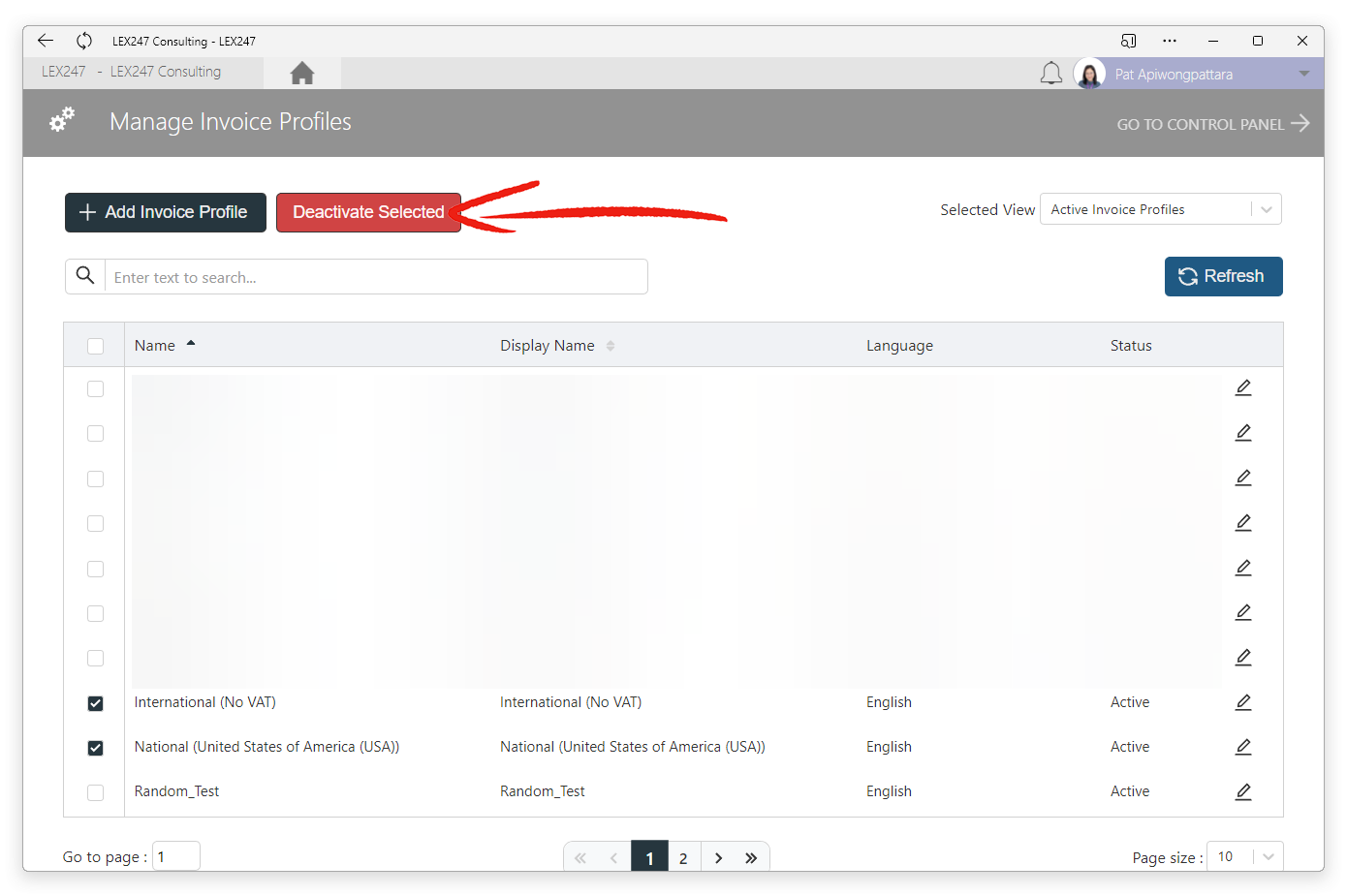The height and width of the screenshot is (896, 1347).
Task: Click the Deactivate Selected button
Action: click(368, 212)
